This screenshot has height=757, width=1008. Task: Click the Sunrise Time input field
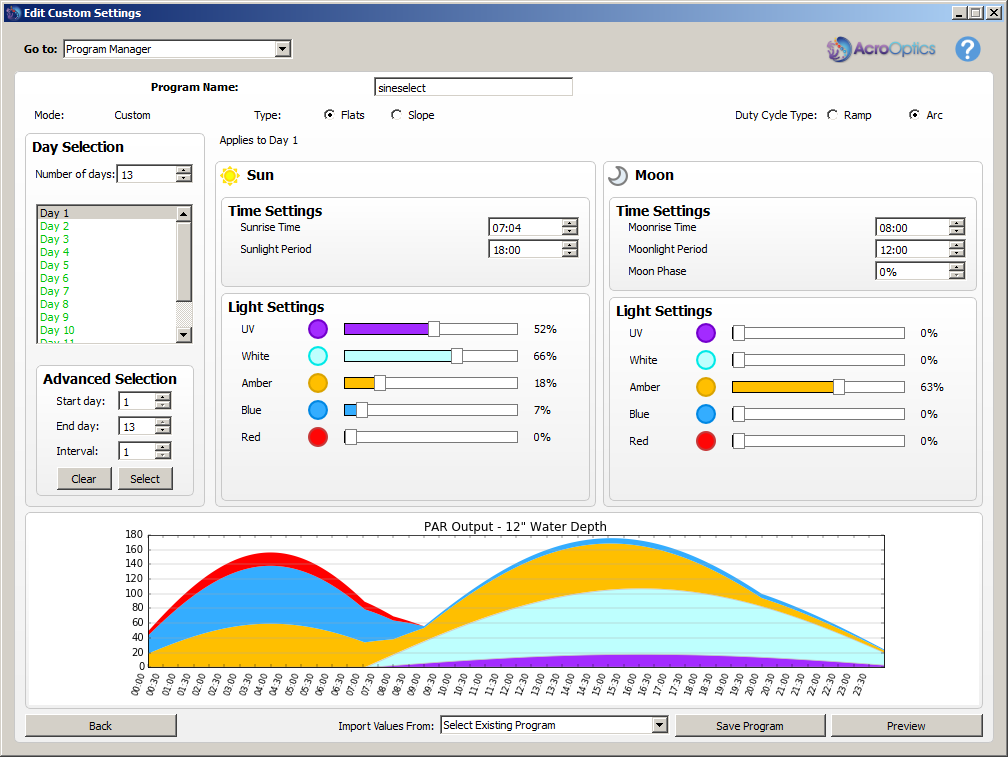[x=526, y=227]
